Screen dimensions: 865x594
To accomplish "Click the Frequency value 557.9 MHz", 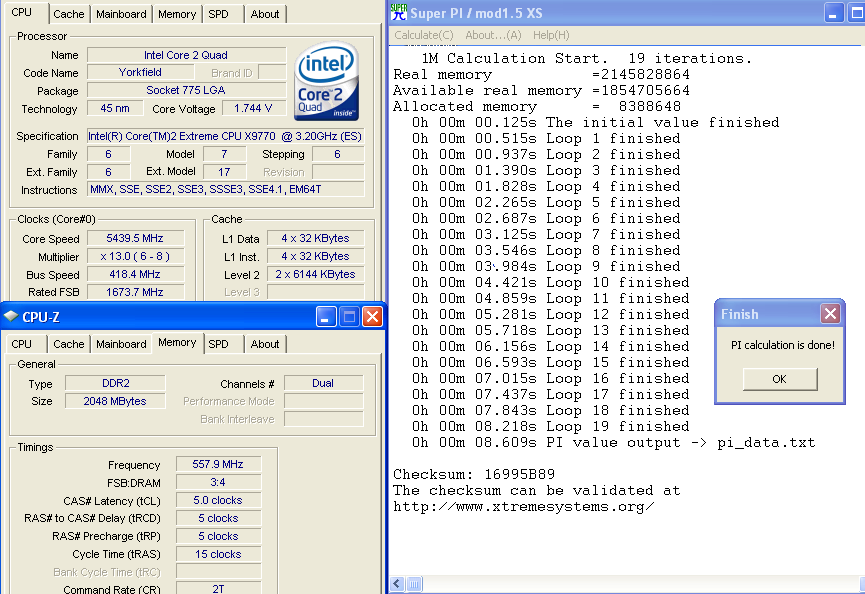I will pyautogui.click(x=218, y=464).
